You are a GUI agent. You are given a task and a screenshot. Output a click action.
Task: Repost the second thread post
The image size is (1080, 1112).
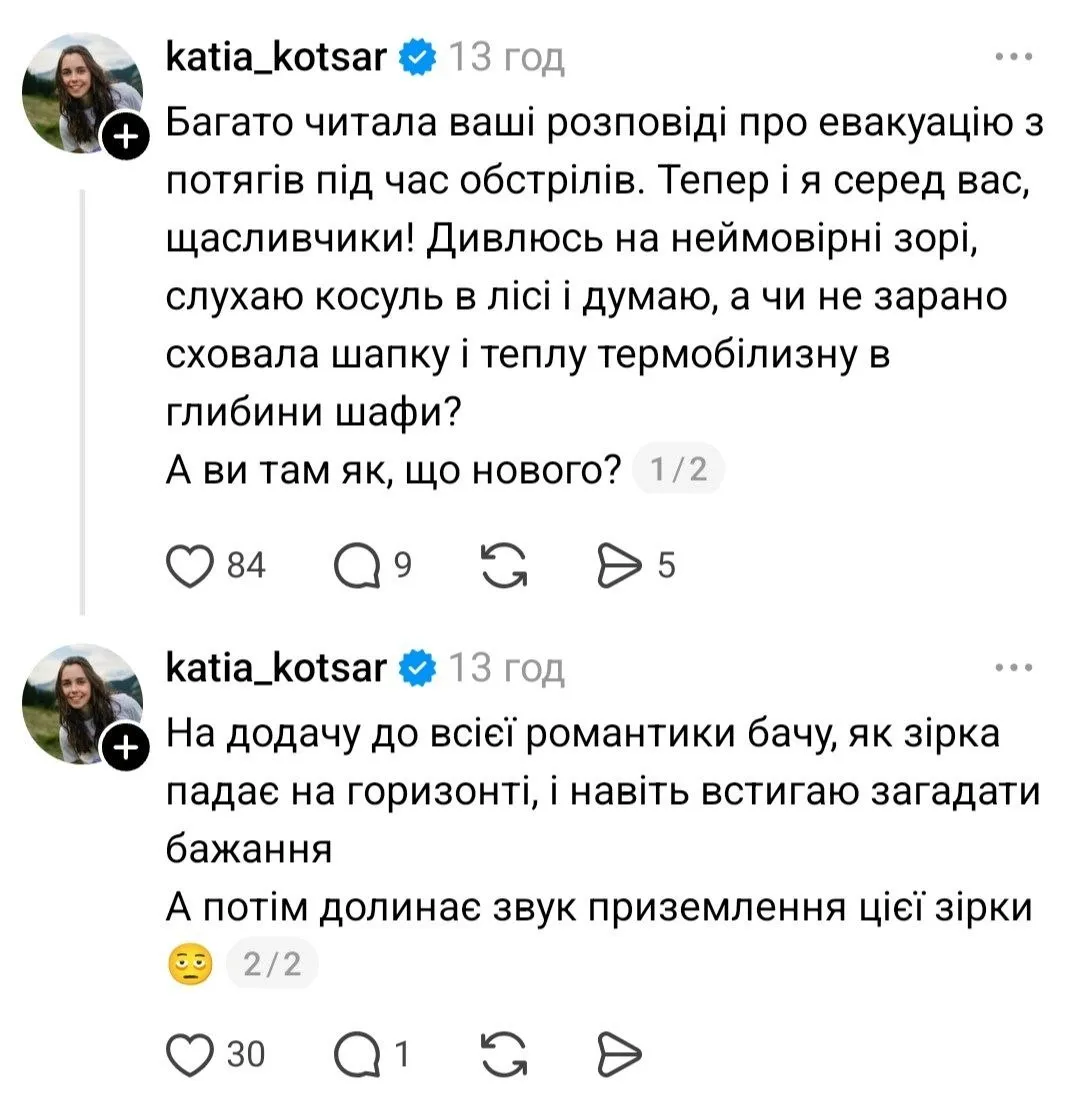(x=503, y=1055)
